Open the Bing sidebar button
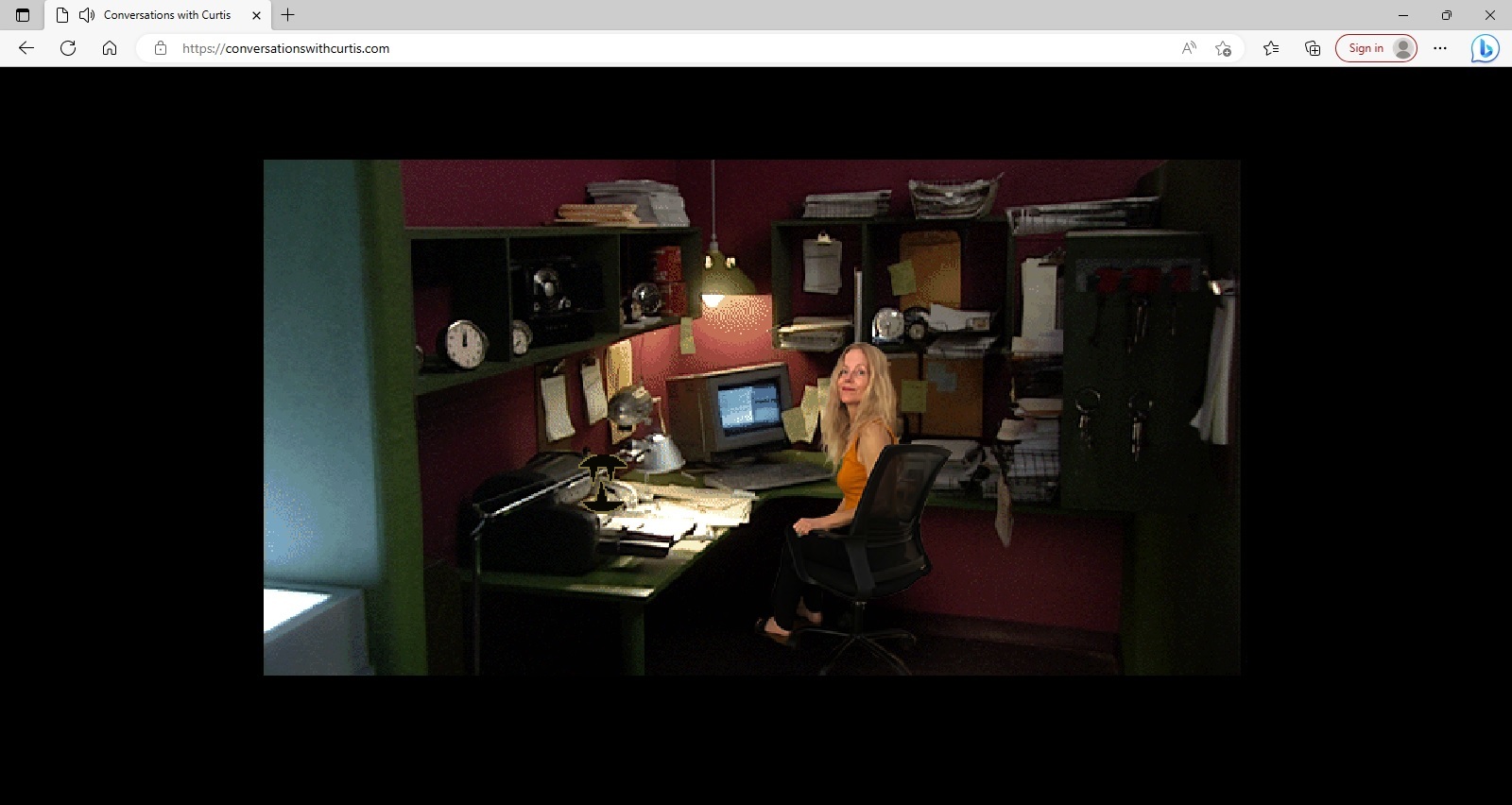This screenshot has height=805, width=1512. [x=1485, y=48]
